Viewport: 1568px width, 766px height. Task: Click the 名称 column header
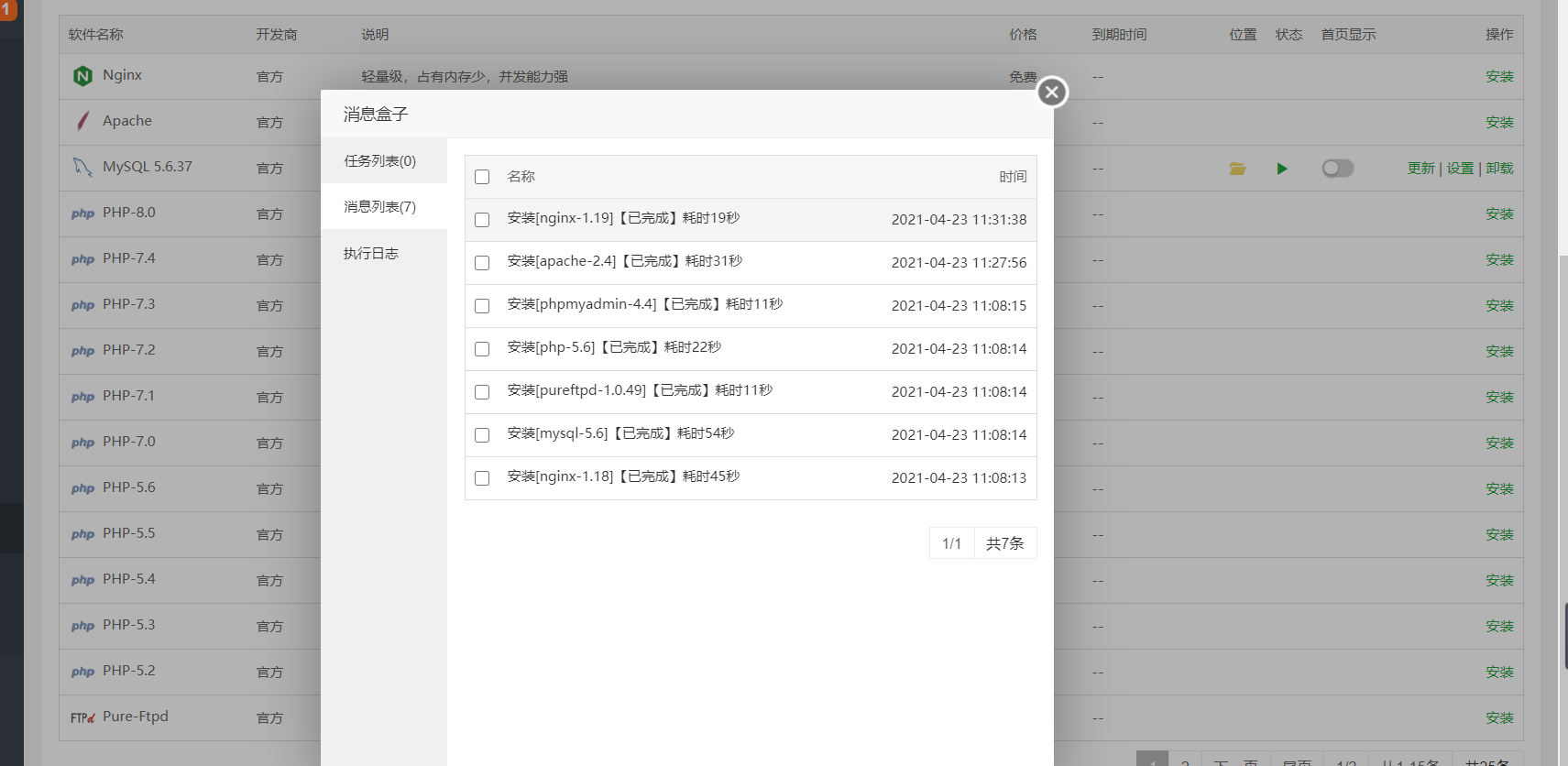pyautogui.click(x=521, y=177)
